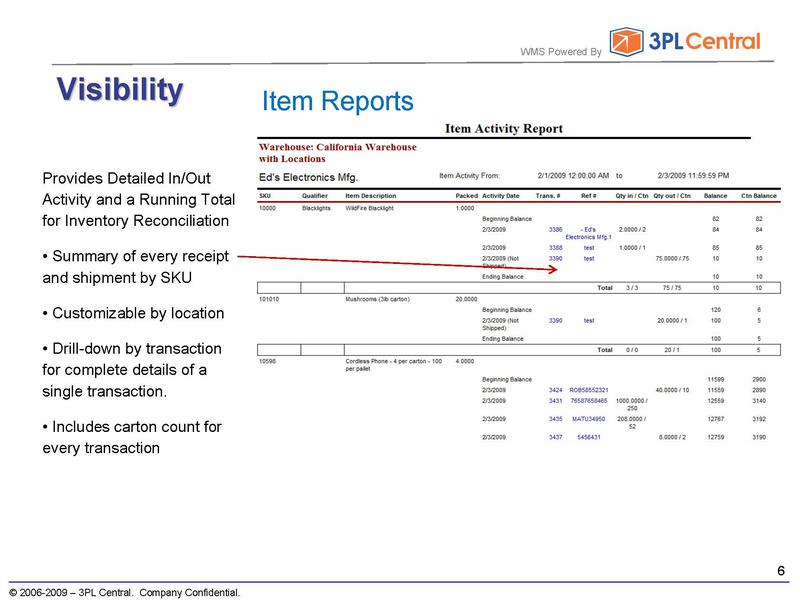Click reference 'Ed's Electronics Mfg.1' link
Viewport: 800px width, 600px height.
[x=588, y=233]
